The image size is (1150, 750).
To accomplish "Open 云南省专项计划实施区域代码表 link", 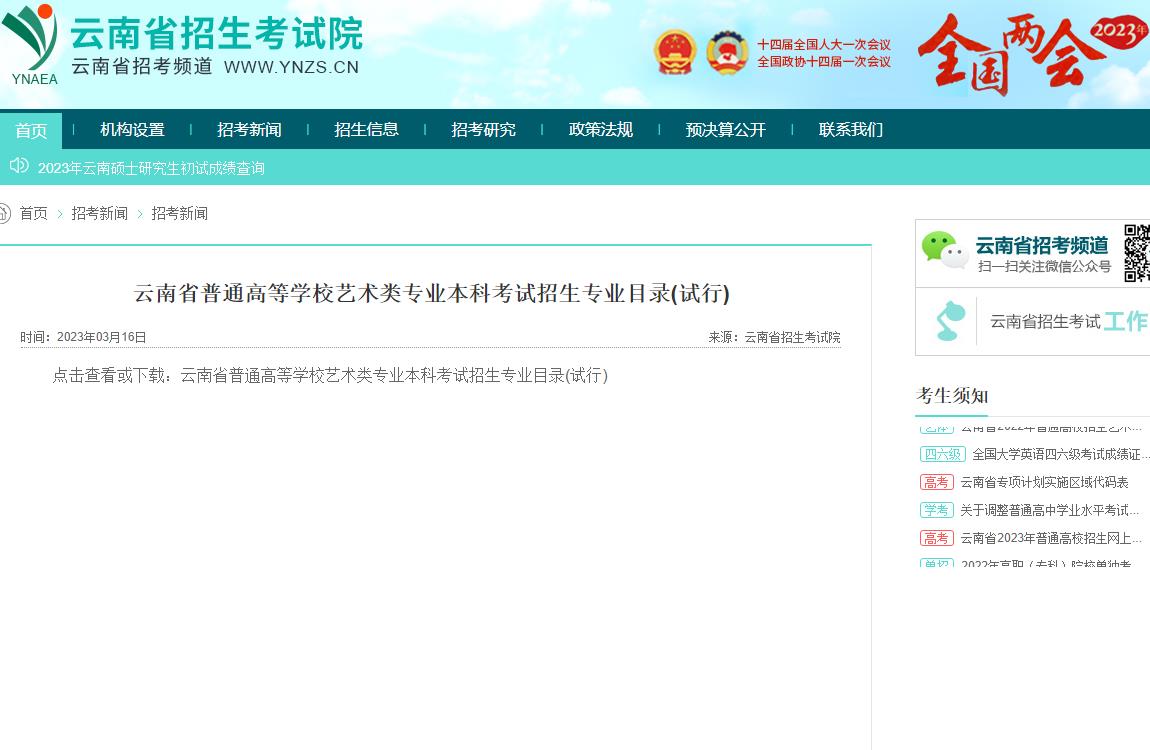I will coord(1044,482).
